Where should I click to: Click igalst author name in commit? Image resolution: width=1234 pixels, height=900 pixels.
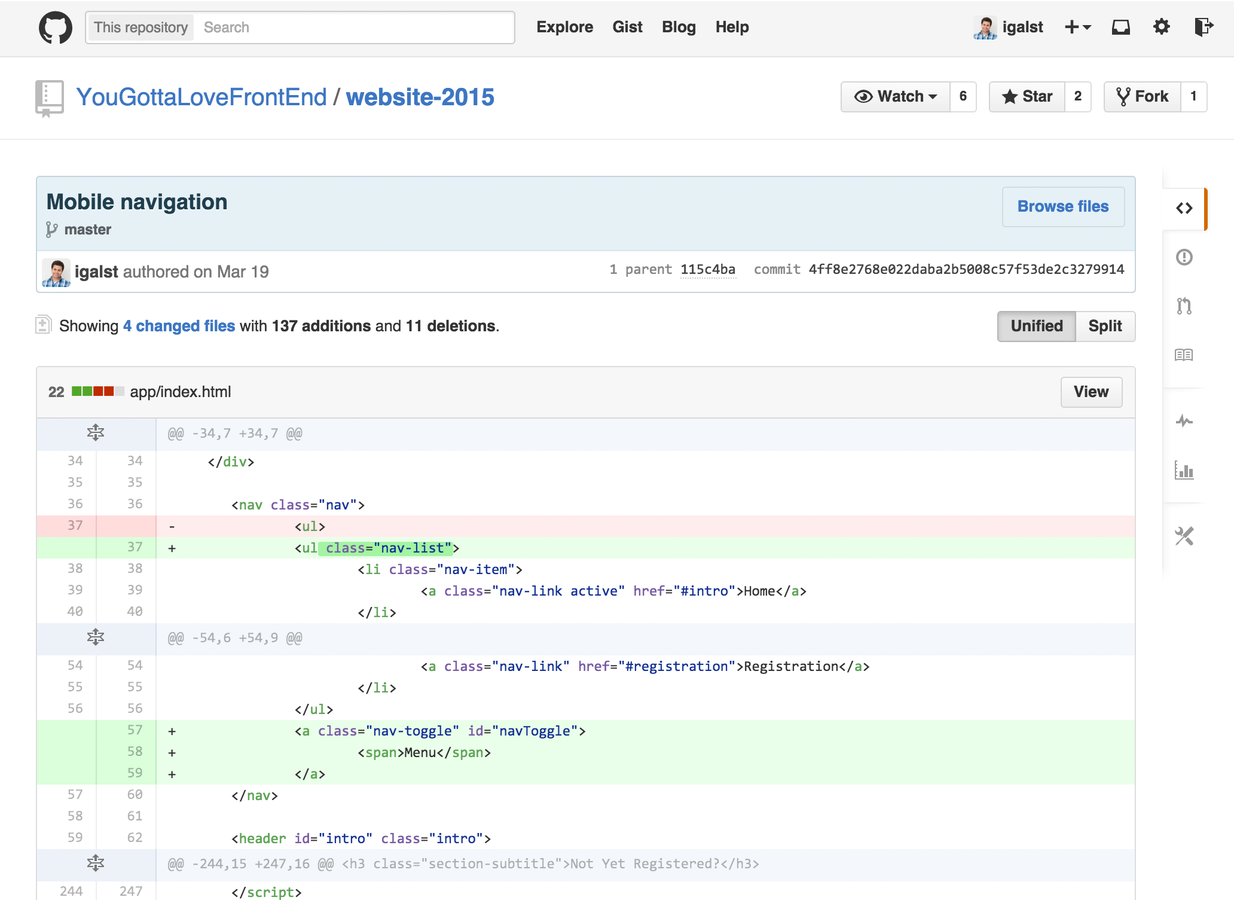97,272
